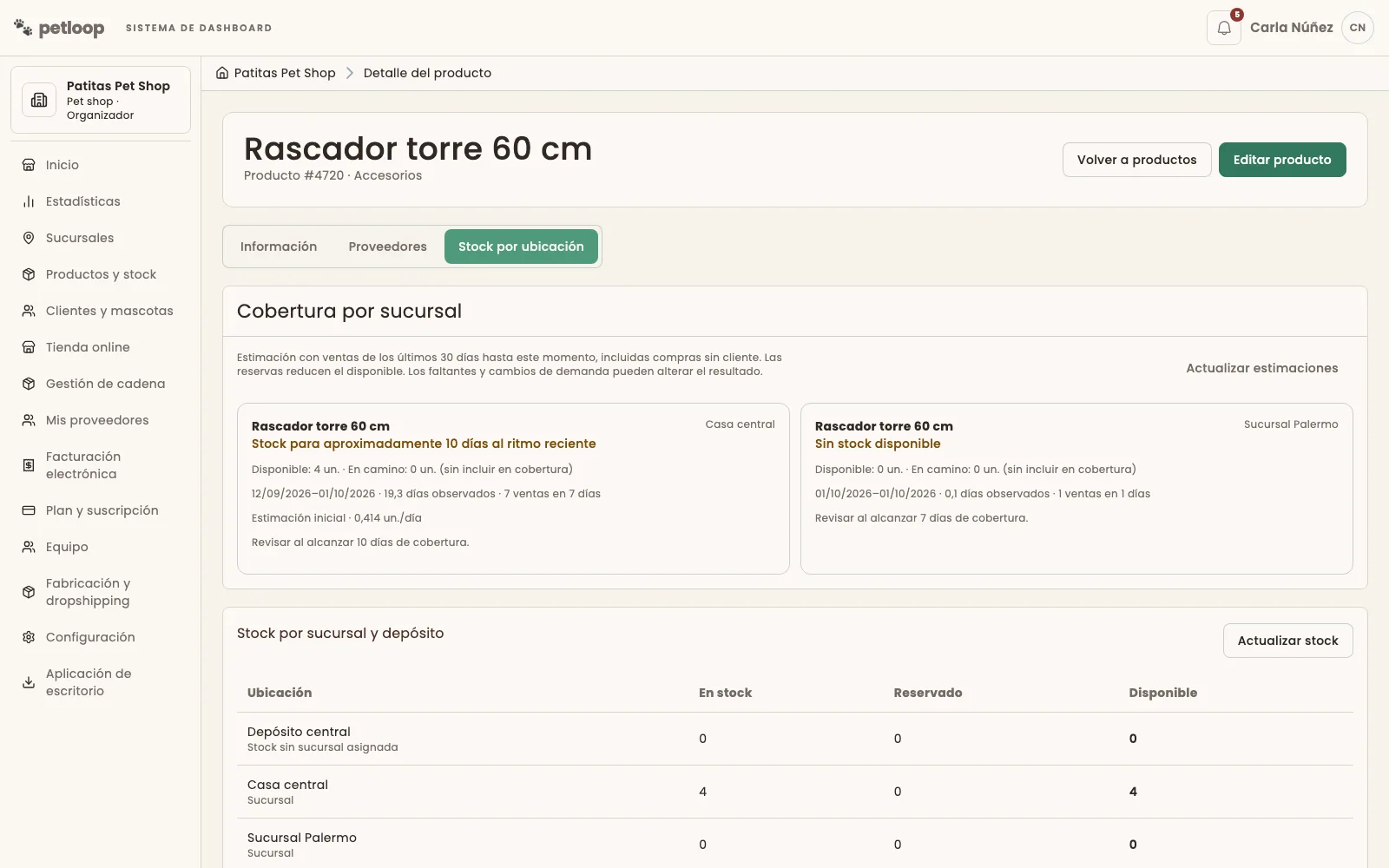Click the Facturación electrónica invoice icon
The image size is (1389, 868).
(29, 465)
